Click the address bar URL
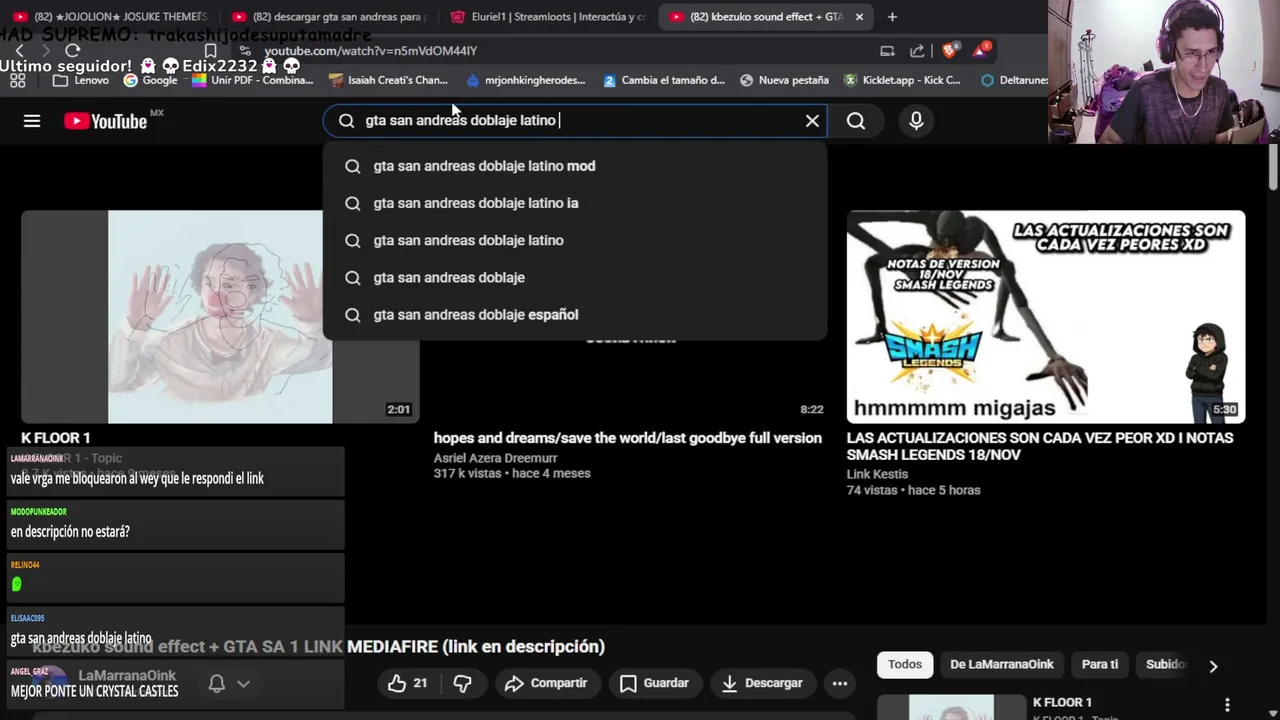Image resolution: width=1280 pixels, height=720 pixels. coord(370,51)
